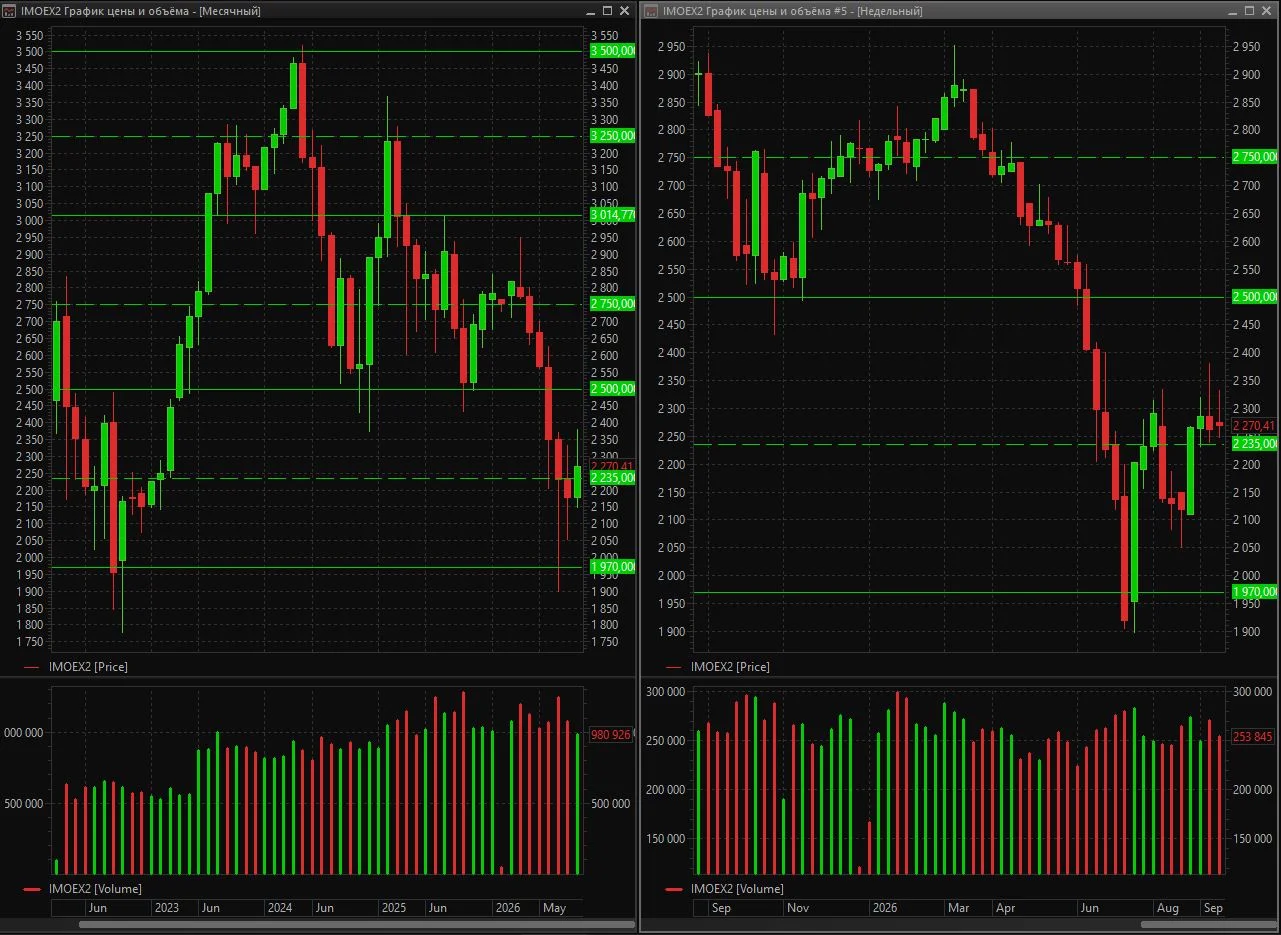
Task: Click the chart icon in the Месячный window title
Action: point(11,10)
